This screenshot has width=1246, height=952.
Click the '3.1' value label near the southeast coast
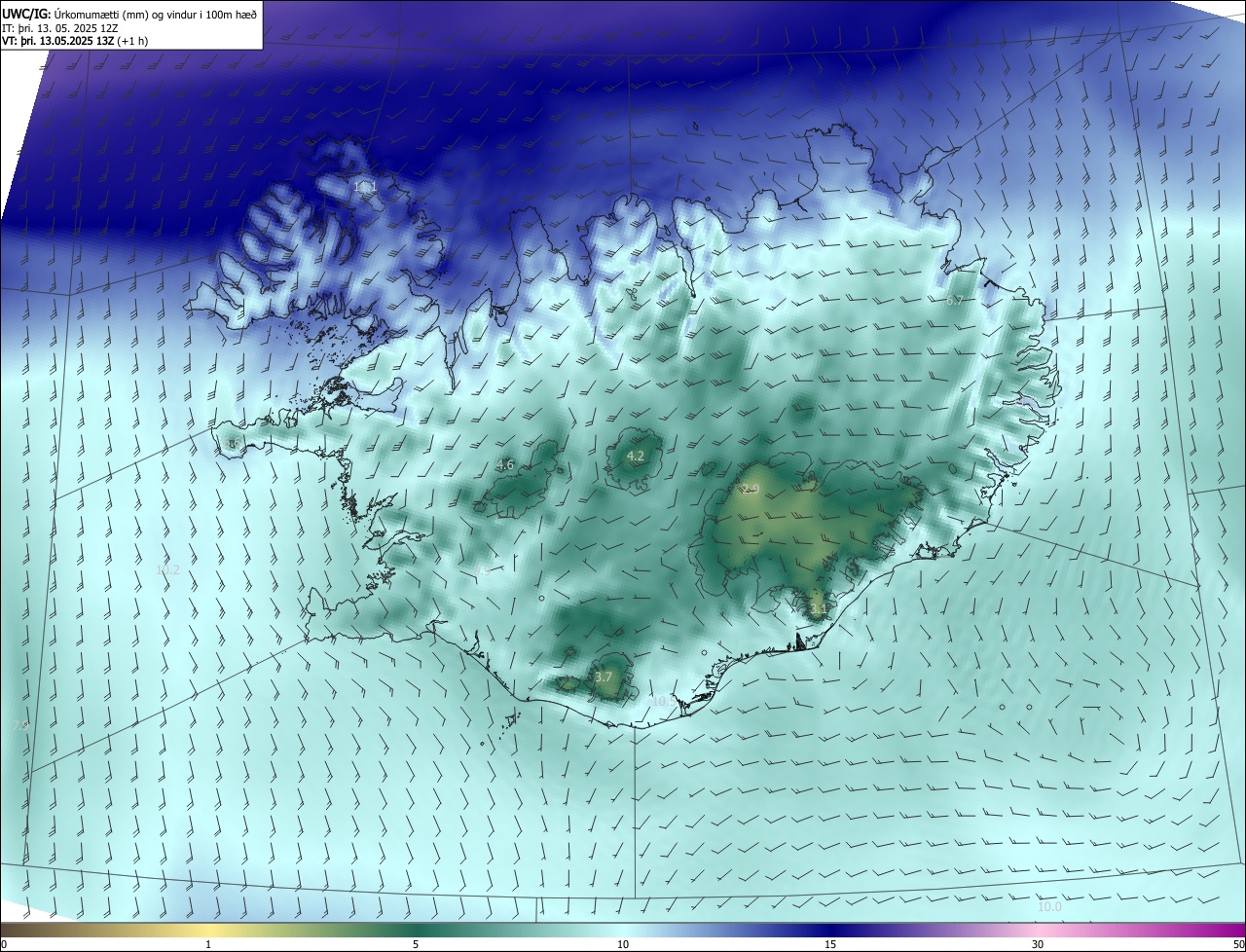pos(818,609)
